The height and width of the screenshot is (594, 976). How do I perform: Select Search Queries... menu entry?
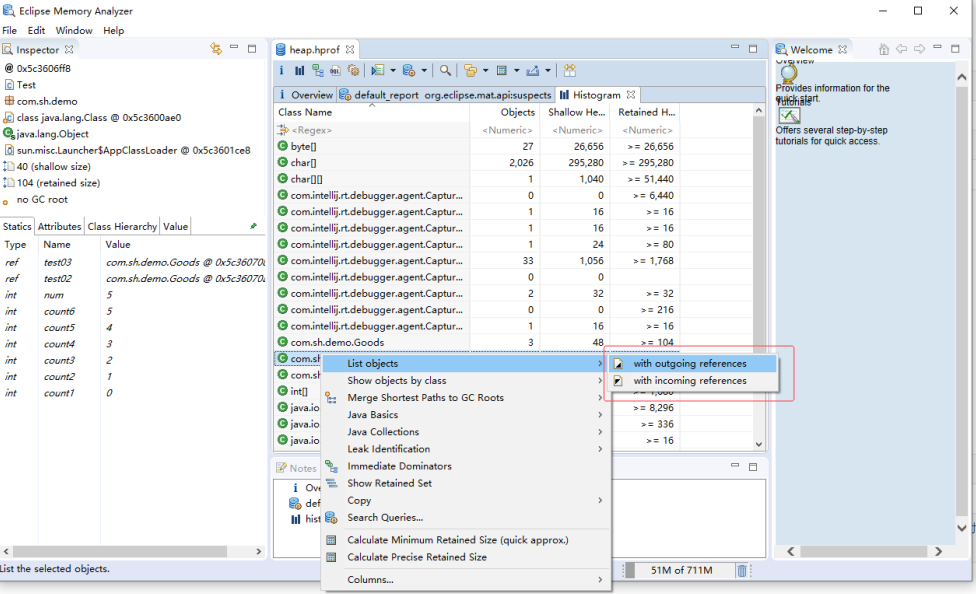[x=466, y=517]
